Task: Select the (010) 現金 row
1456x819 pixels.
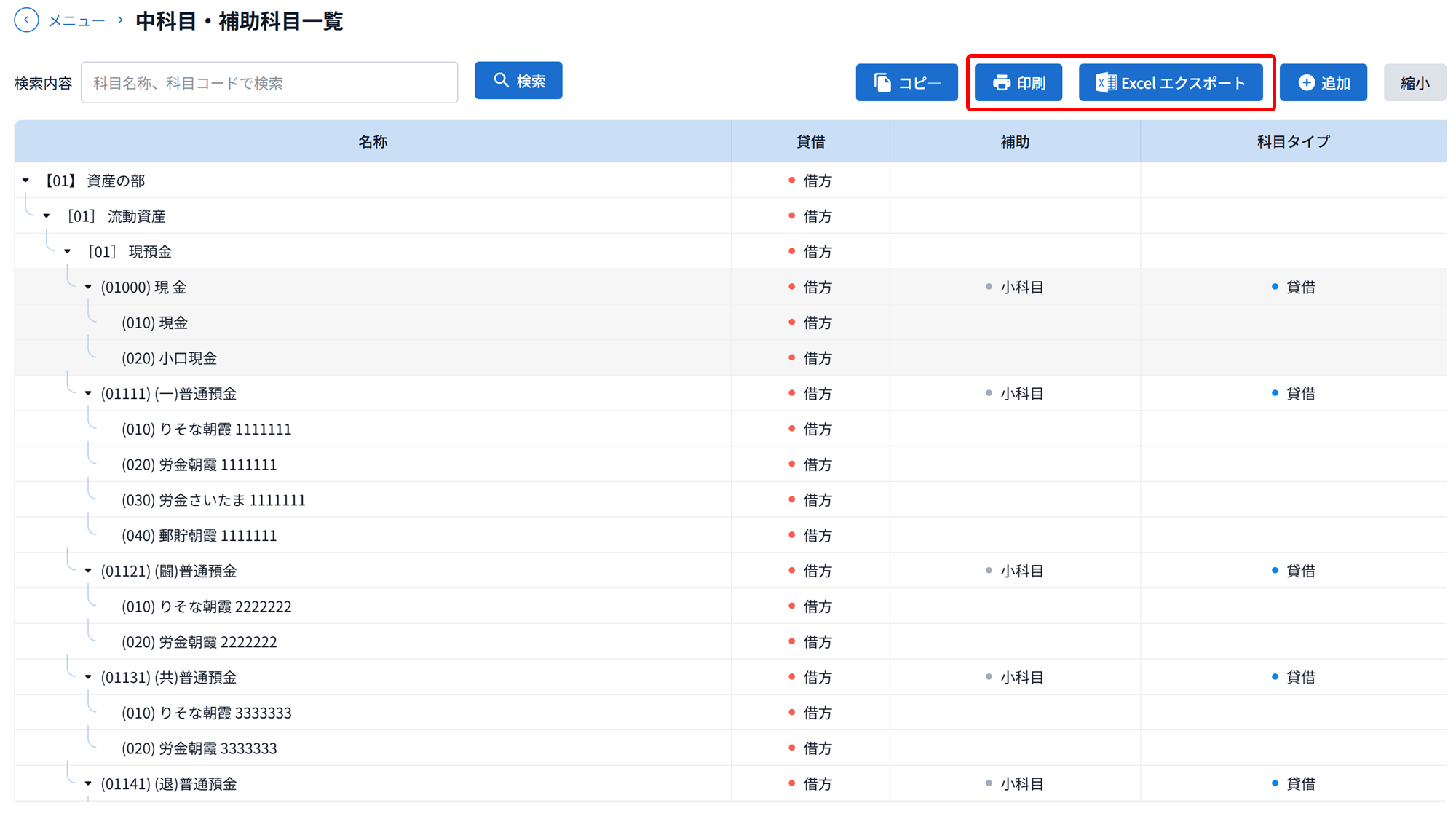Action: (730, 323)
